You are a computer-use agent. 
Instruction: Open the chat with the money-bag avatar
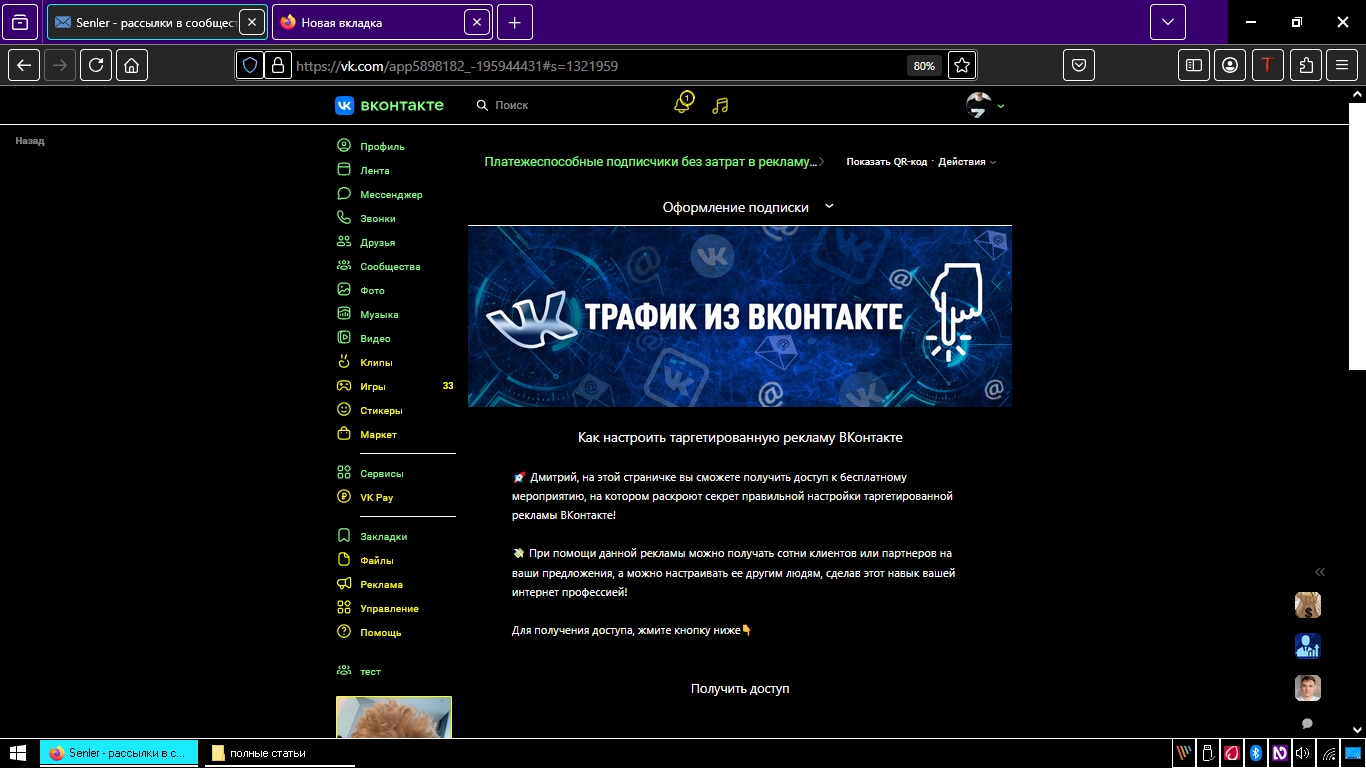coord(1308,605)
